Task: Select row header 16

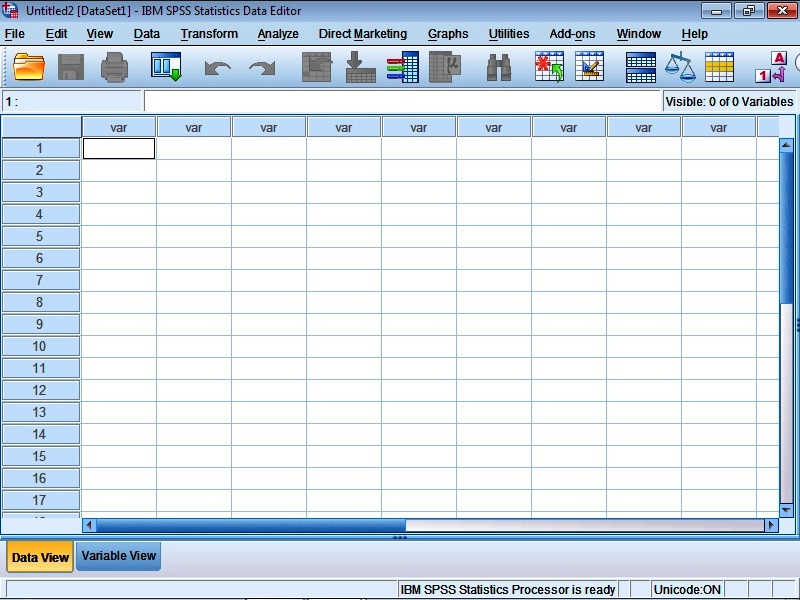Action: point(41,478)
